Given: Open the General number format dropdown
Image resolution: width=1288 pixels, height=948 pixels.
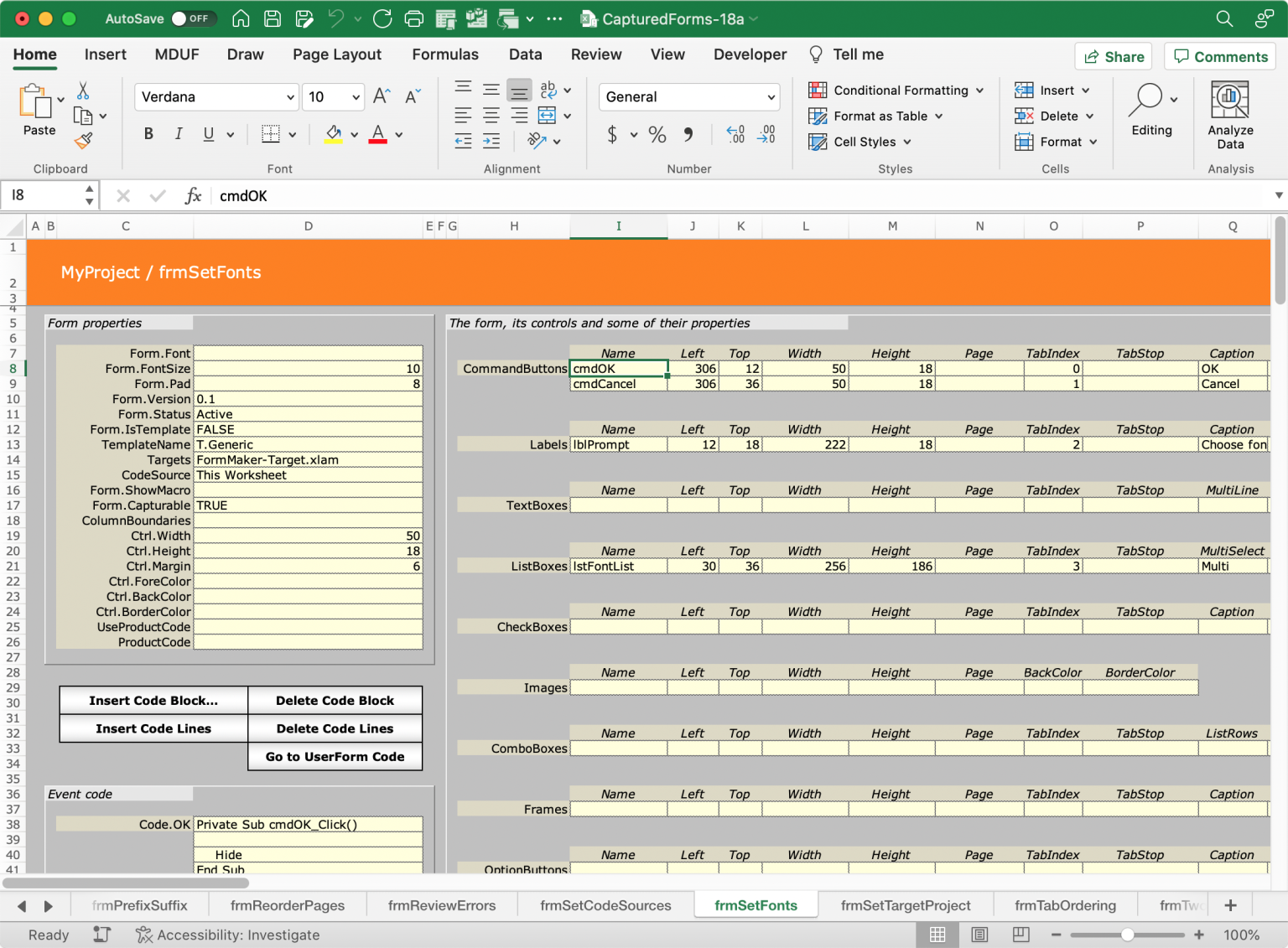Looking at the screenshot, I should point(771,96).
